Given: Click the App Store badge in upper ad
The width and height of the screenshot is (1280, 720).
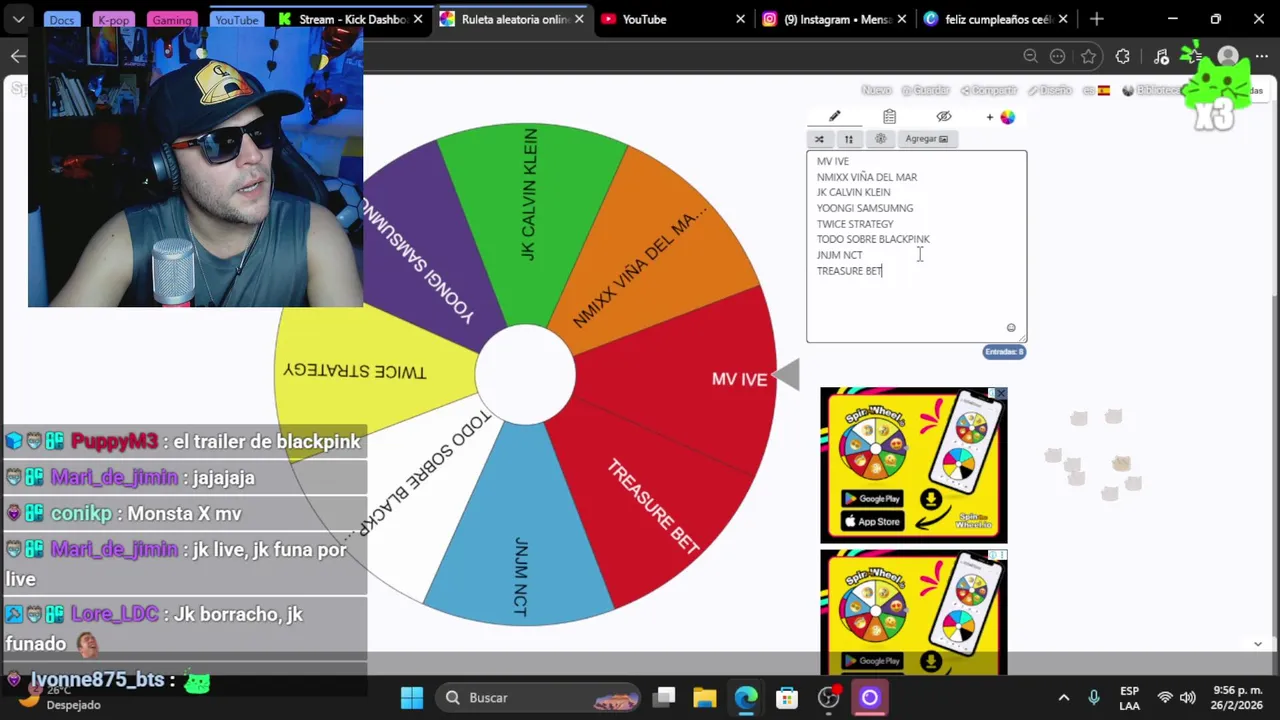Looking at the screenshot, I should [872, 521].
